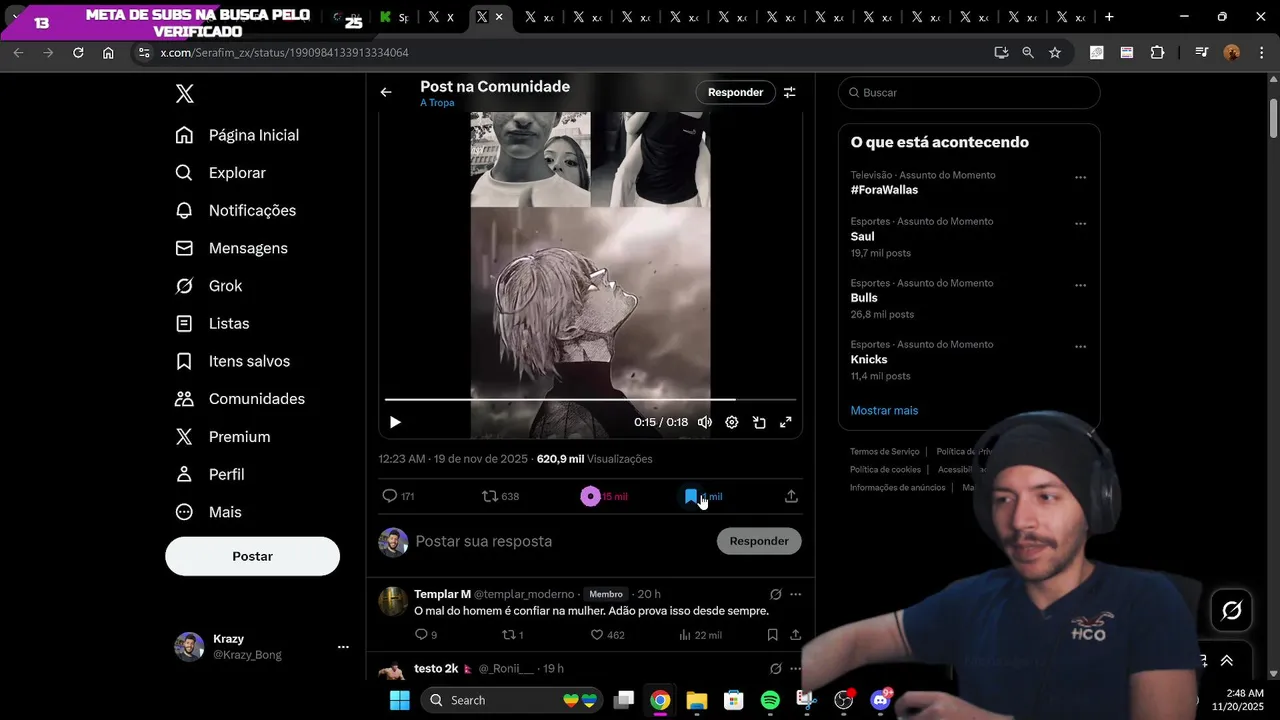The image size is (1280, 720).
Task: Bookmark Templar M's comment
Action: pos(772,635)
